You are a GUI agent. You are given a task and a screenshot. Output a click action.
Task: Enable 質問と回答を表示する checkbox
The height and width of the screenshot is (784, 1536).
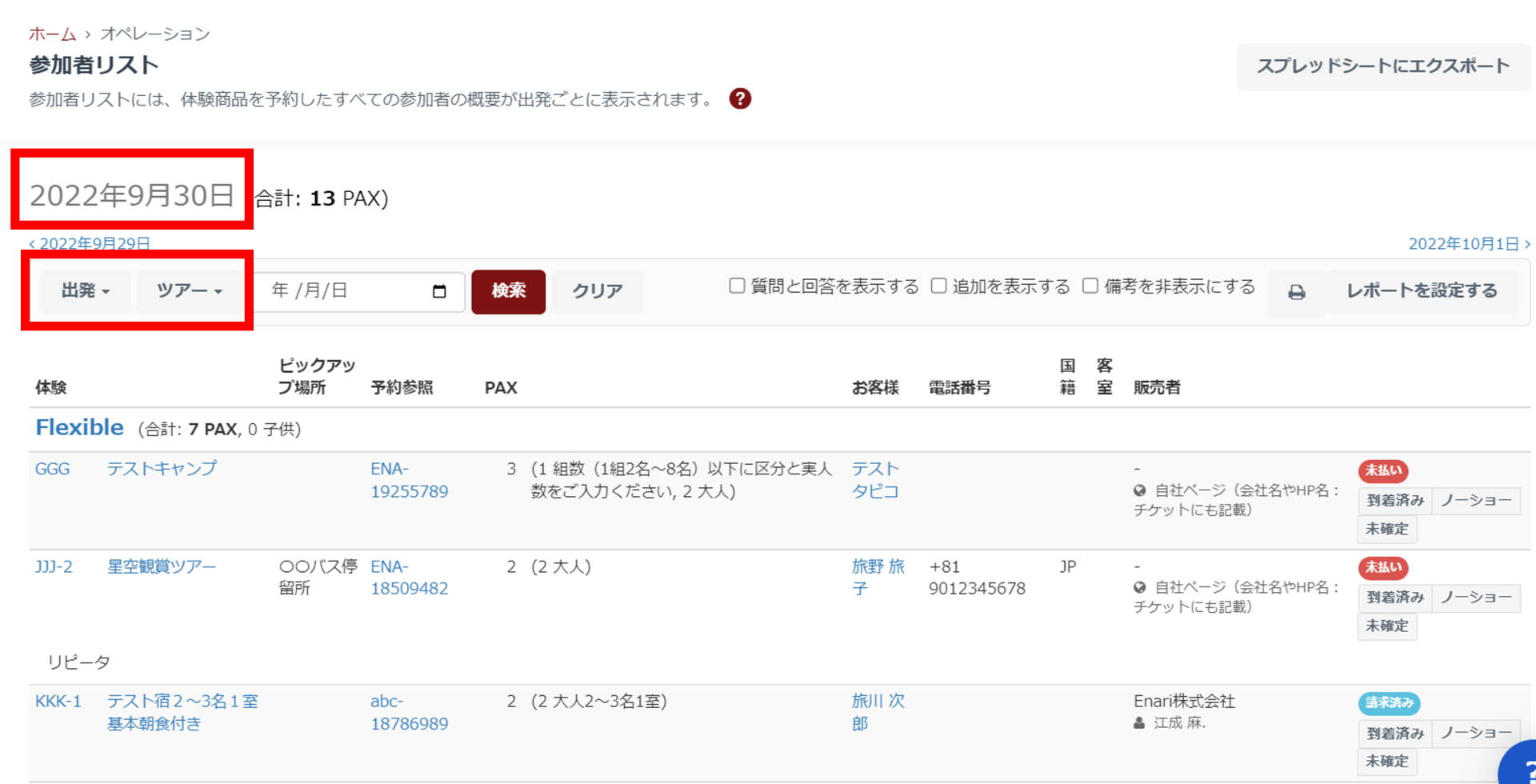737,286
